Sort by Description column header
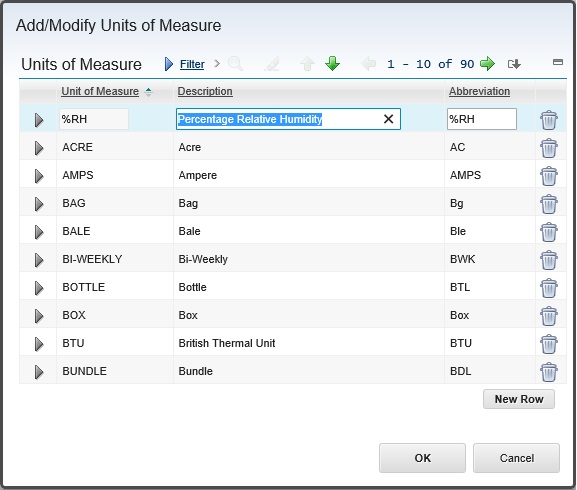577x490 pixels. coord(205,91)
